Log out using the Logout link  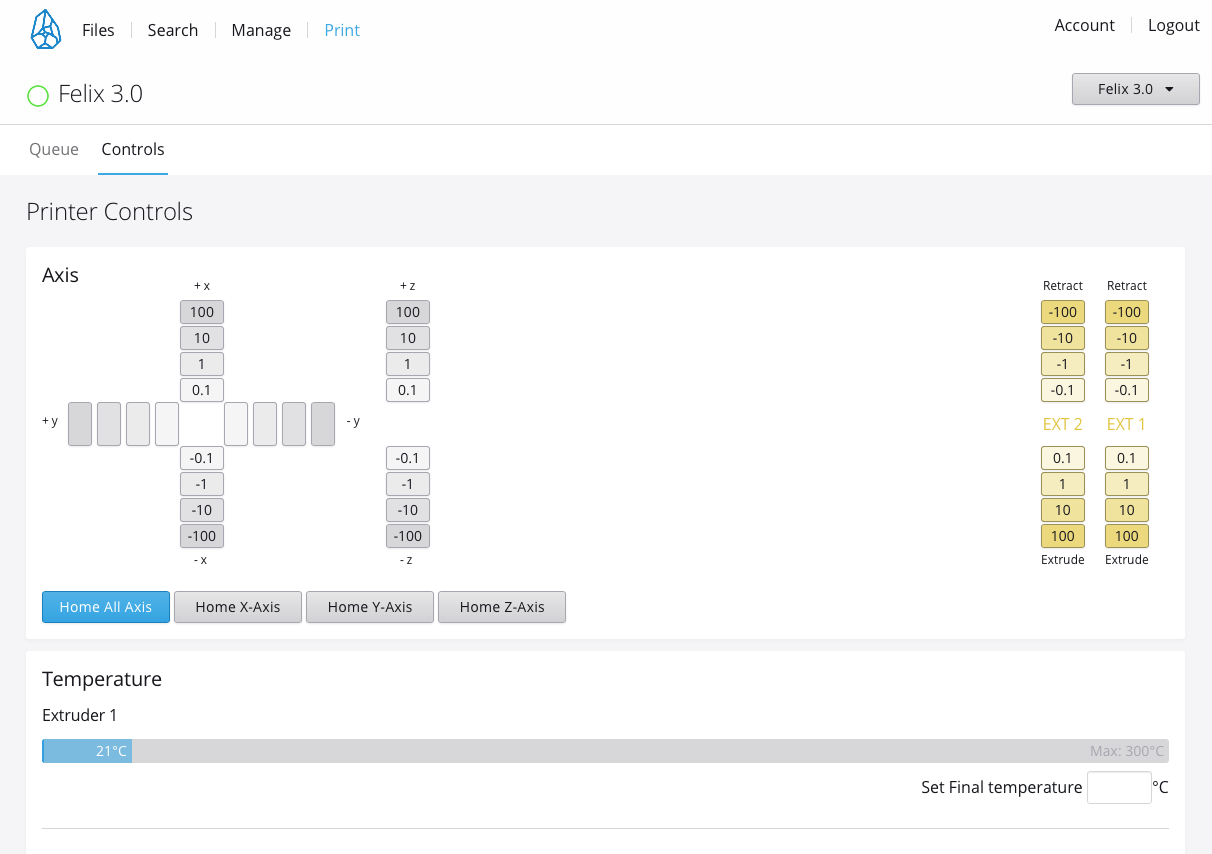pyautogui.click(x=1173, y=25)
